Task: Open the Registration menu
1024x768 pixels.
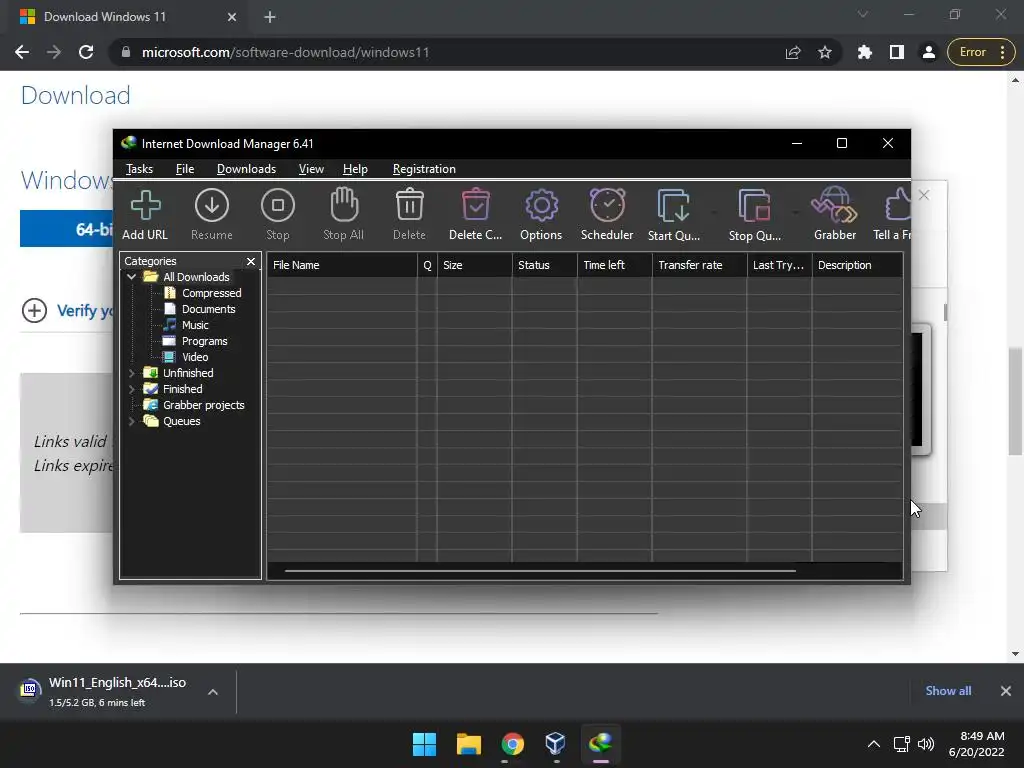Action: pyautogui.click(x=424, y=169)
